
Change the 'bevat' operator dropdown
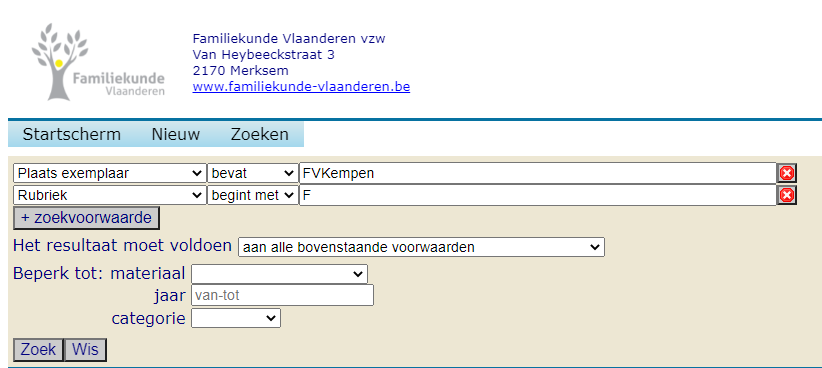(253, 173)
